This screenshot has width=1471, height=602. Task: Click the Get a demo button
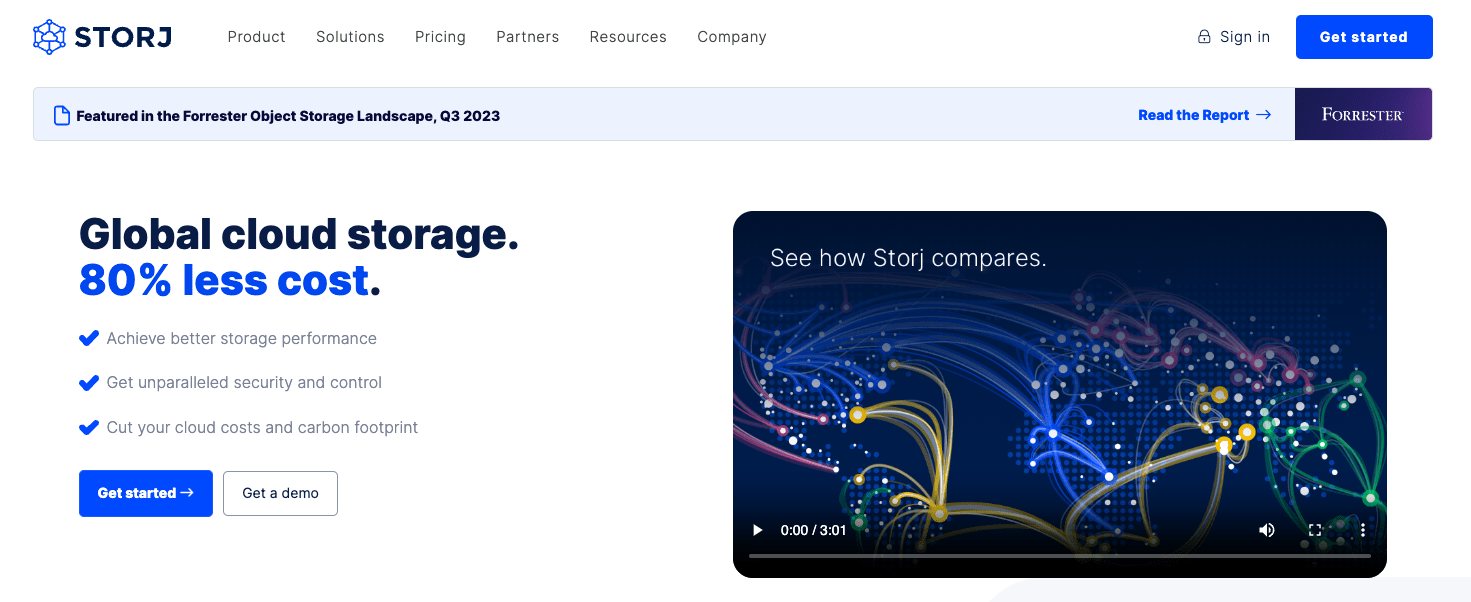point(280,493)
